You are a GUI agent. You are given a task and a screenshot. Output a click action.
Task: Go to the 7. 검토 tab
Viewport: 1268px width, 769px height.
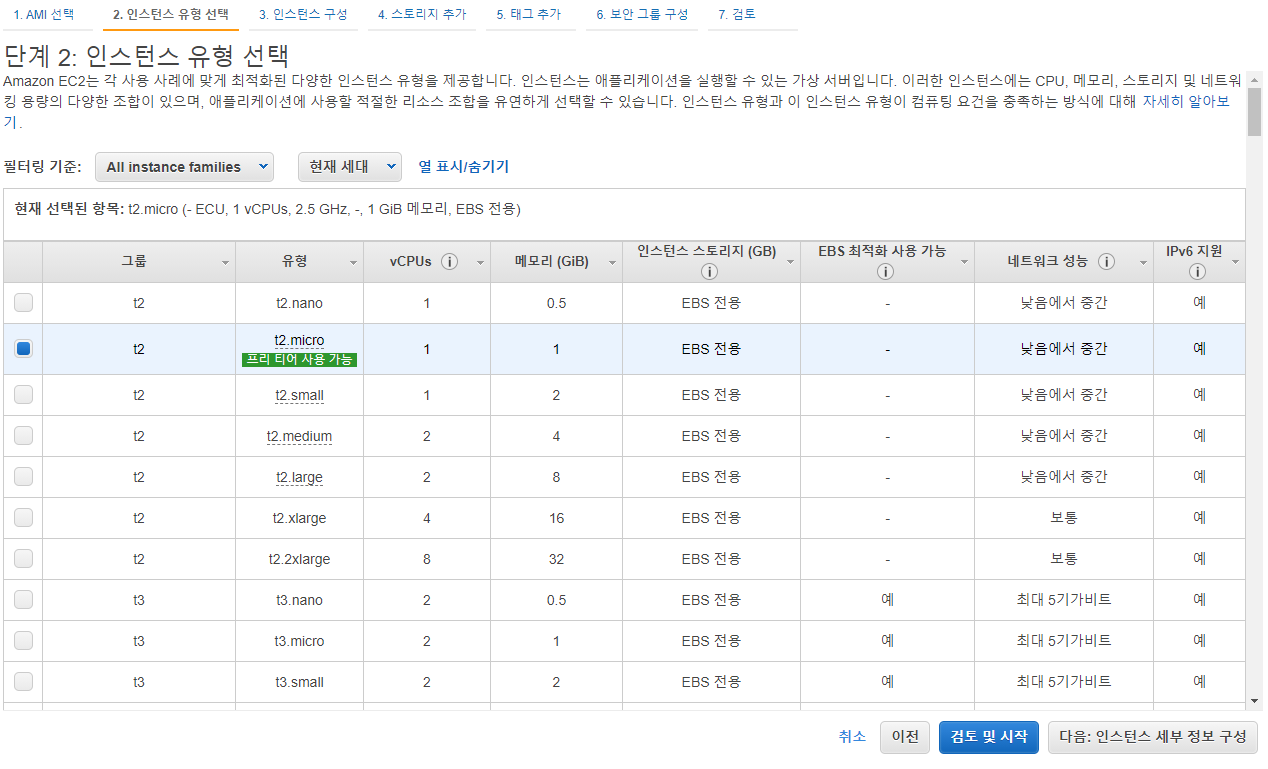(737, 15)
